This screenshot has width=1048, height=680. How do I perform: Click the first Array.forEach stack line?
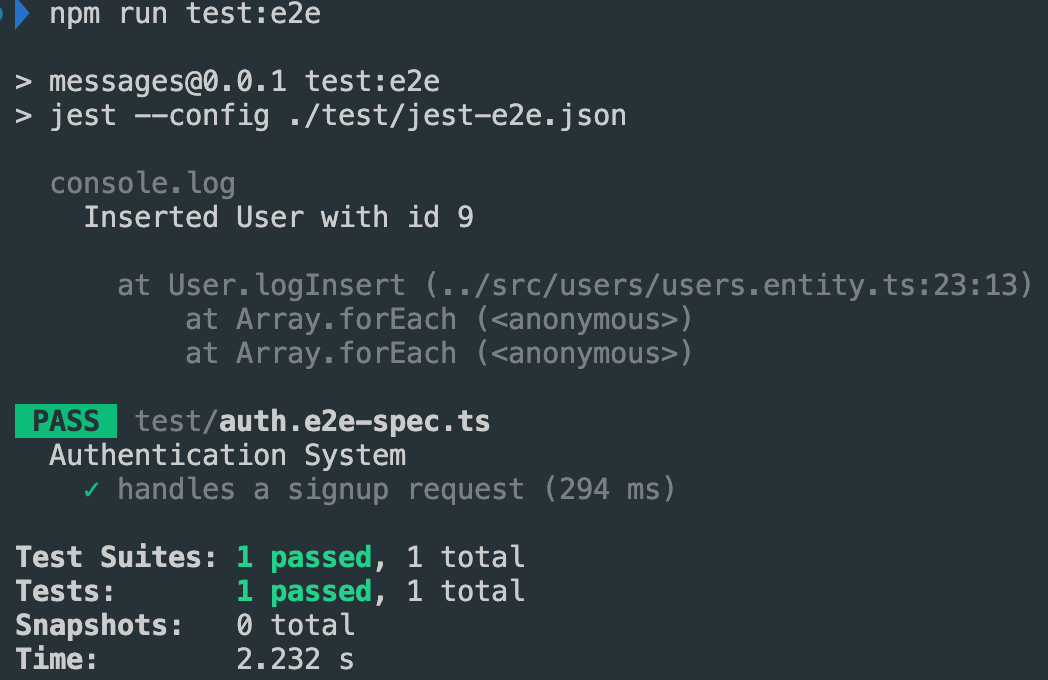click(438, 320)
